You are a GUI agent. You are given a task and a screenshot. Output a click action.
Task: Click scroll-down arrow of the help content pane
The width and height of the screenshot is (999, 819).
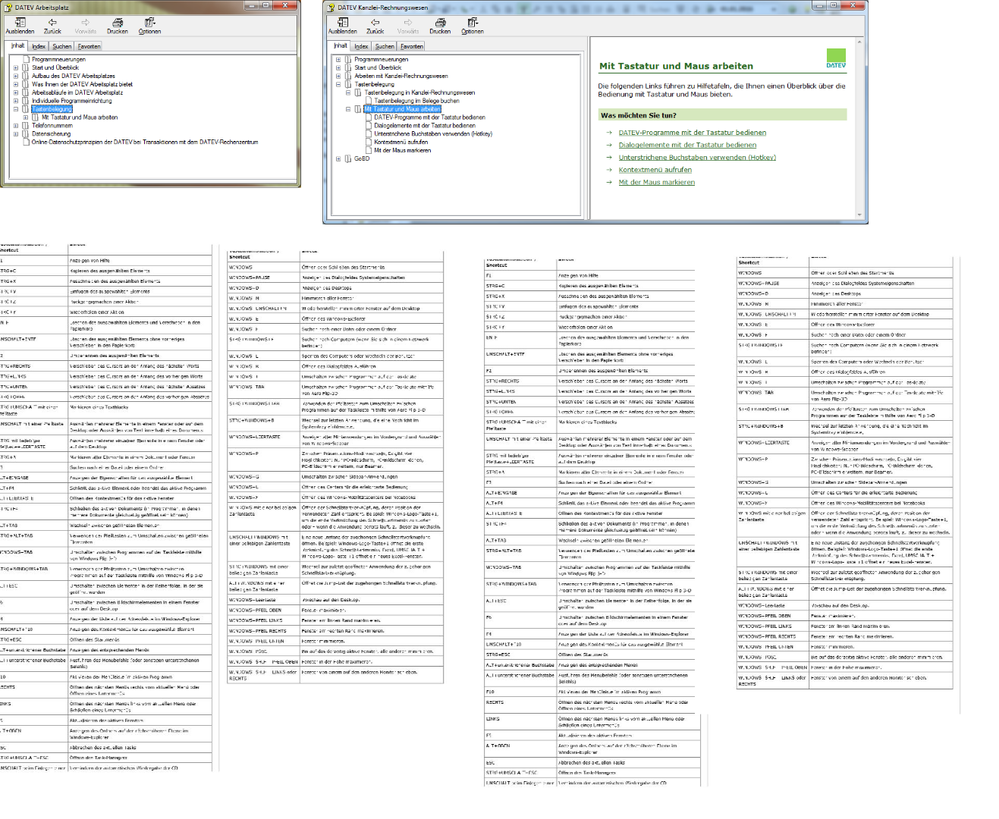(859, 215)
